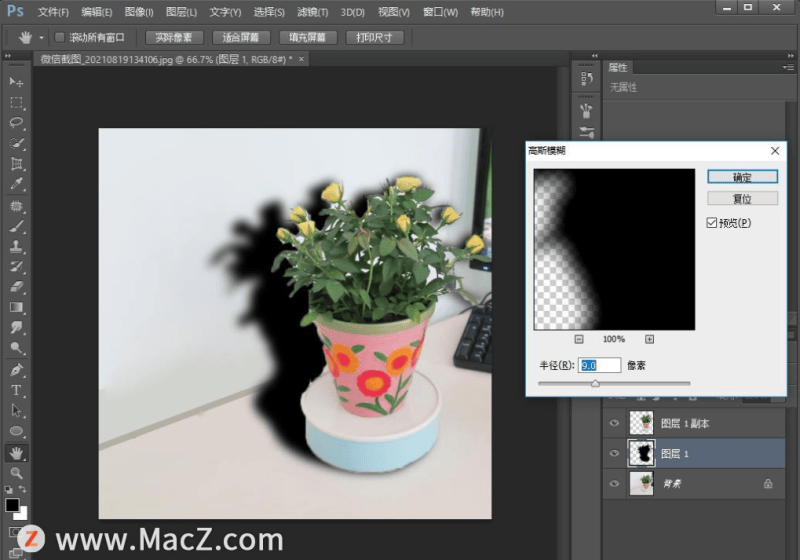Open the 文件(F) file menu
Viewport: 800px width, 560px height.
tap(53, 12)
